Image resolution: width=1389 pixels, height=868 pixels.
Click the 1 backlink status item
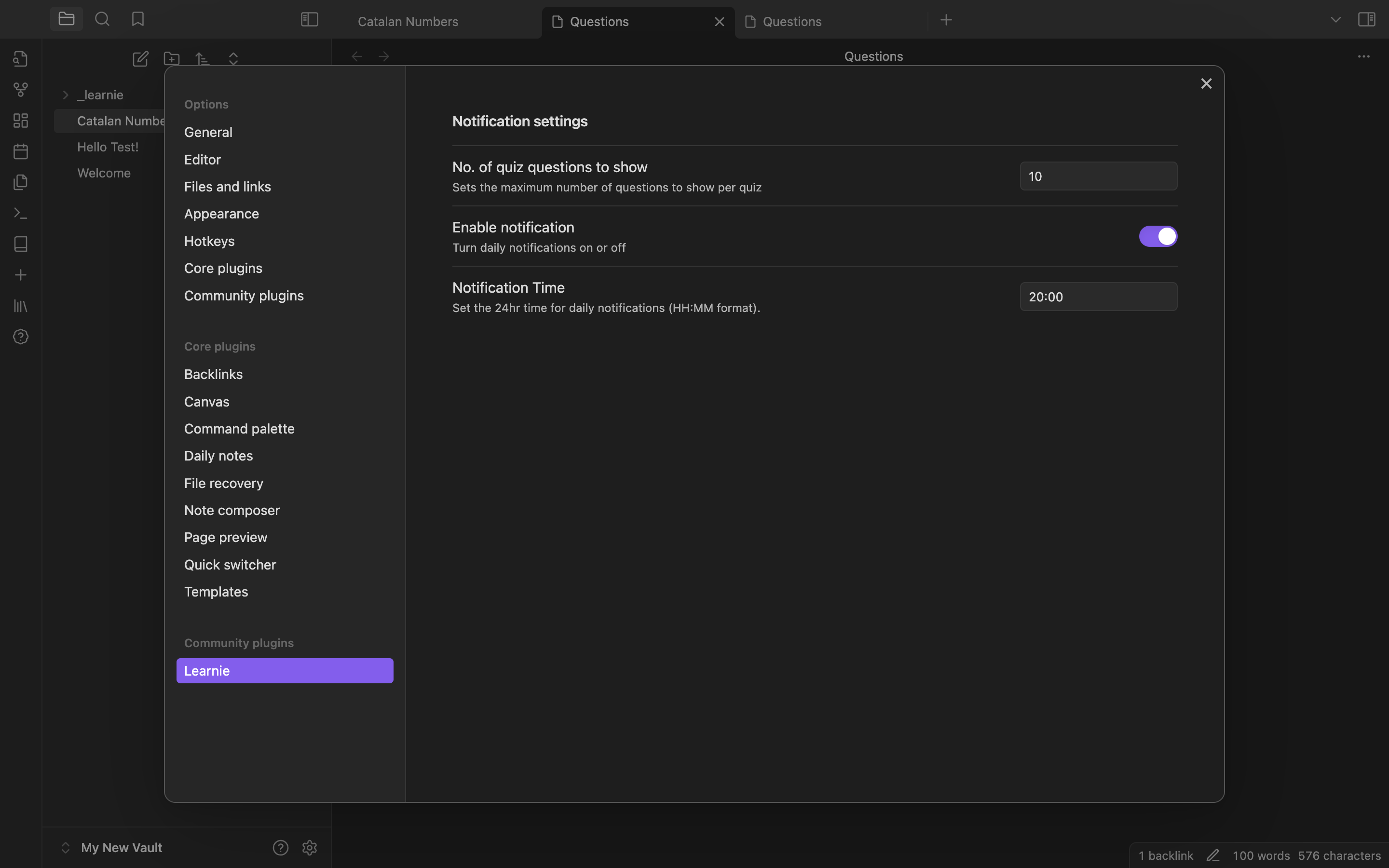pyautogui.click(x=1166, y=855)
